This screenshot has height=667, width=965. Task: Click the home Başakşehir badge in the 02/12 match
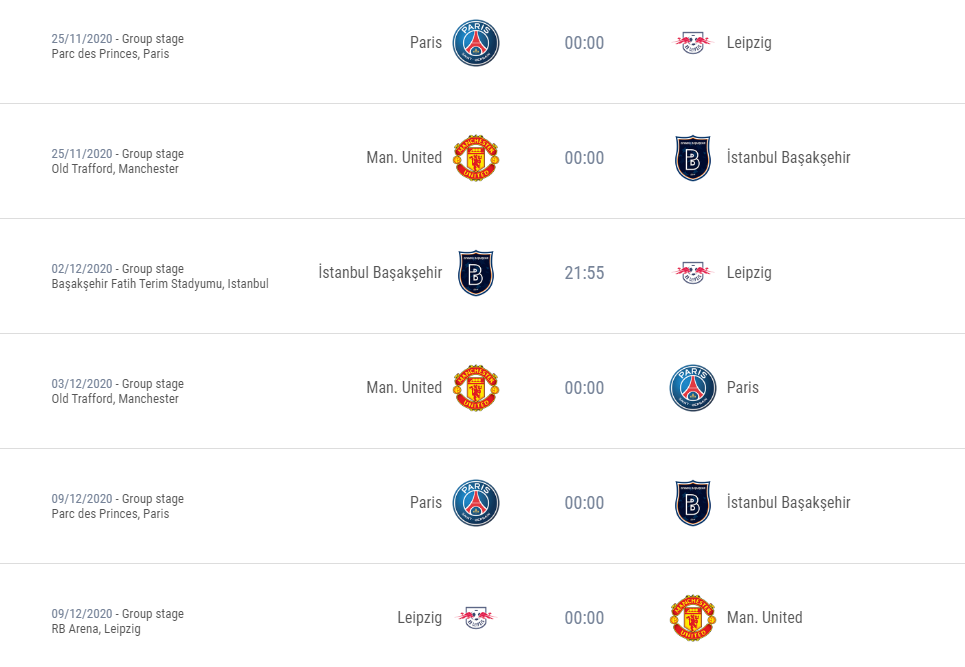(x=476, y=273)
